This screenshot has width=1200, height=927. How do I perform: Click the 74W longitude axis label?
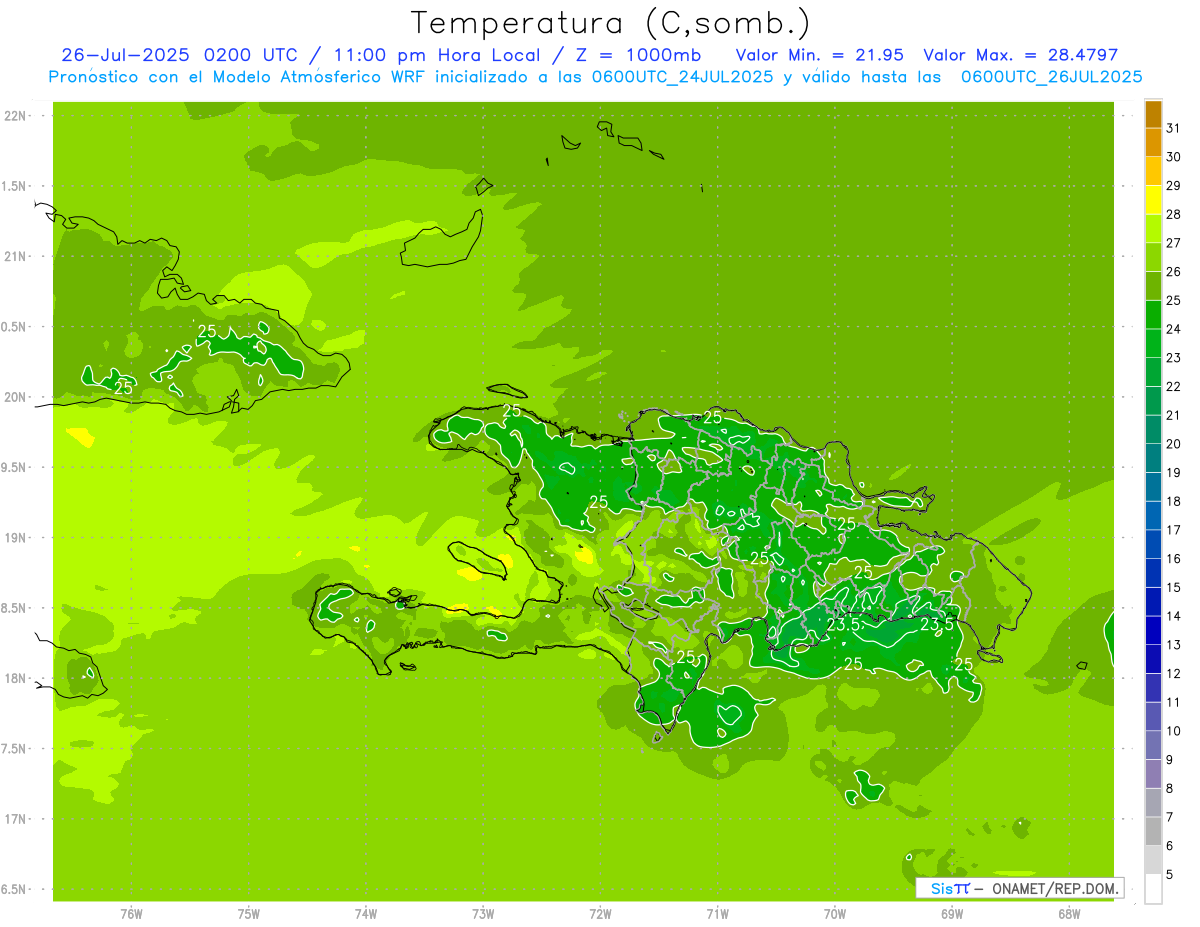click(365, 914)
